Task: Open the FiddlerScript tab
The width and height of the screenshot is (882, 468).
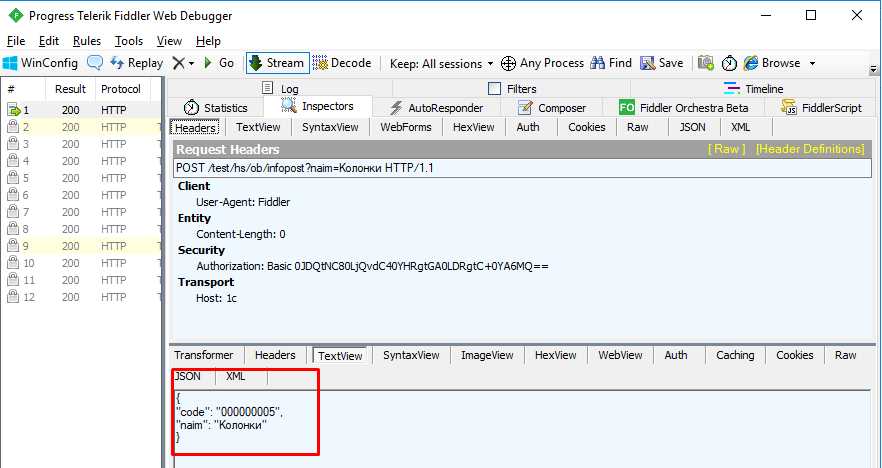Action: 822,107
